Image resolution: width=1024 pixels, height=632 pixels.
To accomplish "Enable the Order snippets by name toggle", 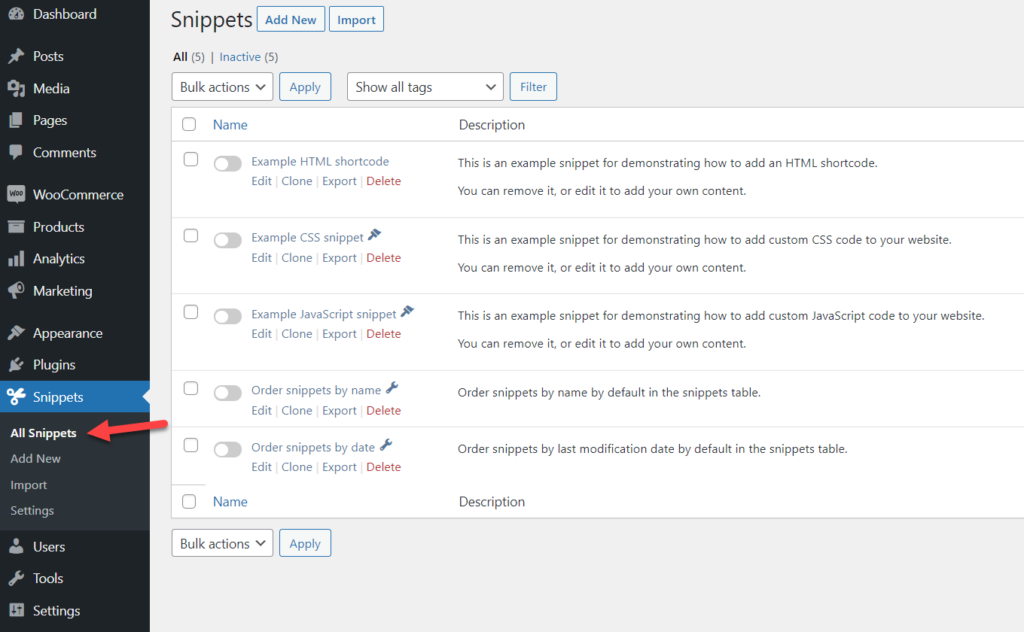I will pyautogui.click(x=227, y=392).
